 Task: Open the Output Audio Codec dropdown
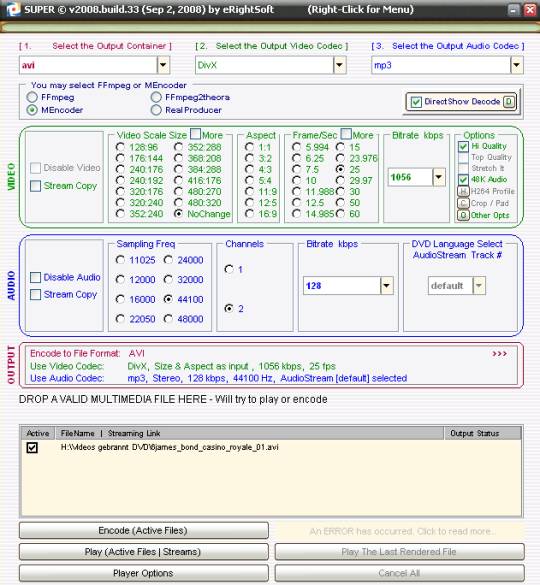[516, 65]
